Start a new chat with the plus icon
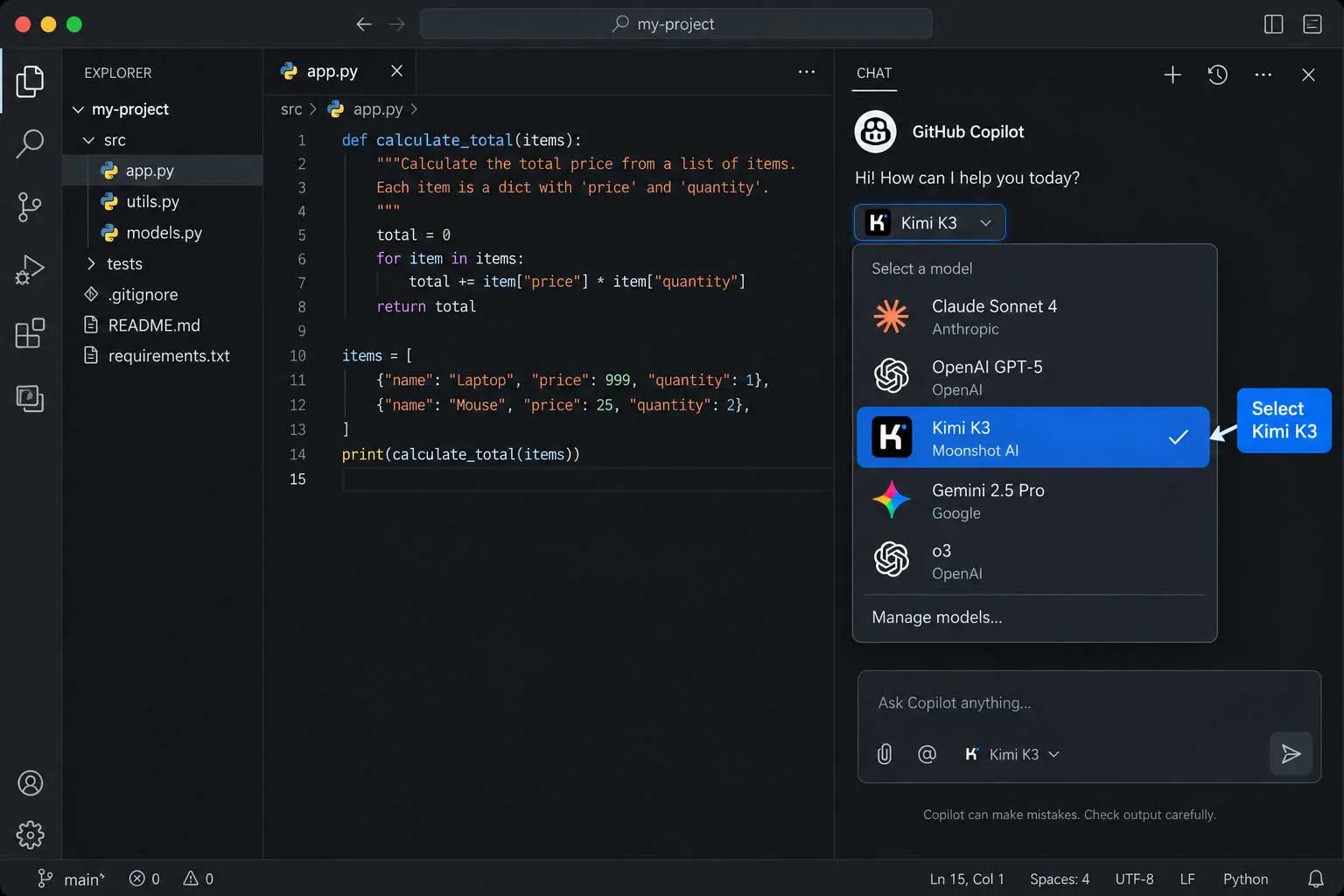The height and width of the screenshot is (896, 1344). tap(1172, 74)
